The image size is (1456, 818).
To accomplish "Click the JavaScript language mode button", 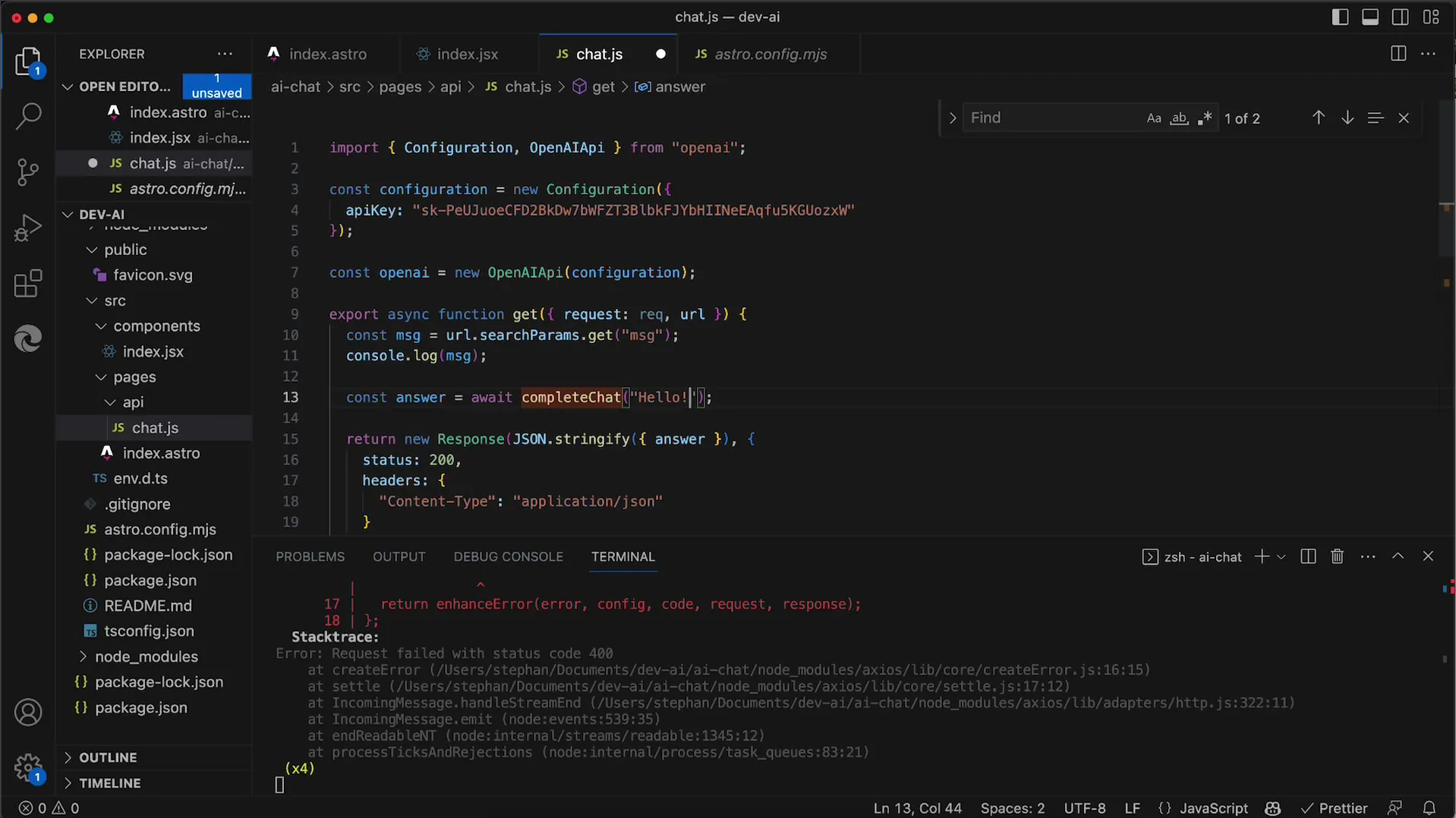I will point(1213,808).
